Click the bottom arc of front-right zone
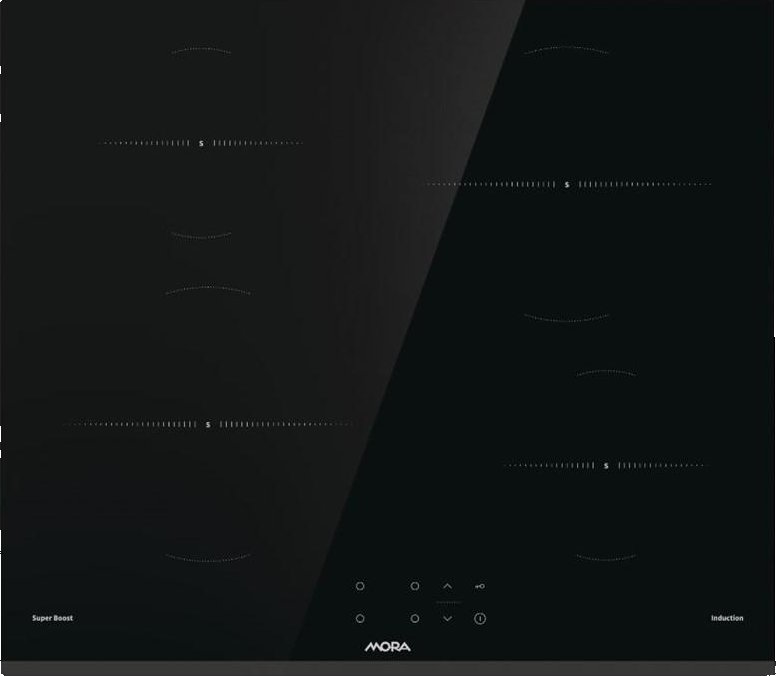 click(x=606, y=557)
